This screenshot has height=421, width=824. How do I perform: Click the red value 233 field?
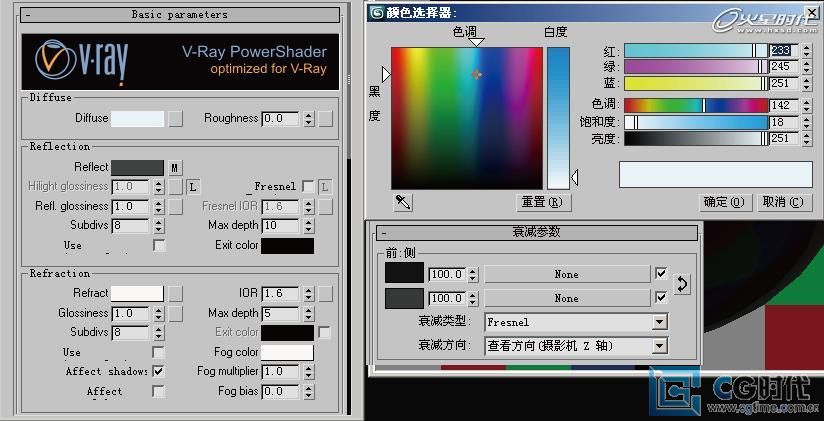pyautogui.click(x=784, y=50)
